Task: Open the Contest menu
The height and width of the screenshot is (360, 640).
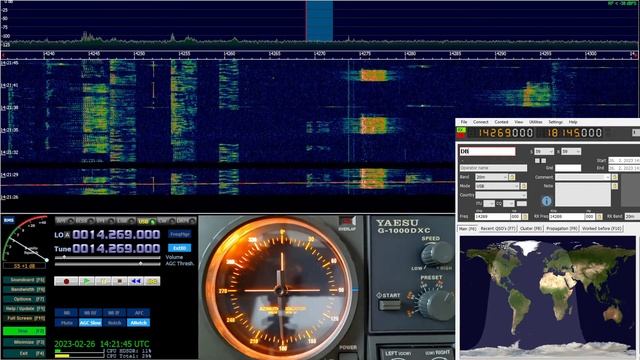Action: point(501,122)
